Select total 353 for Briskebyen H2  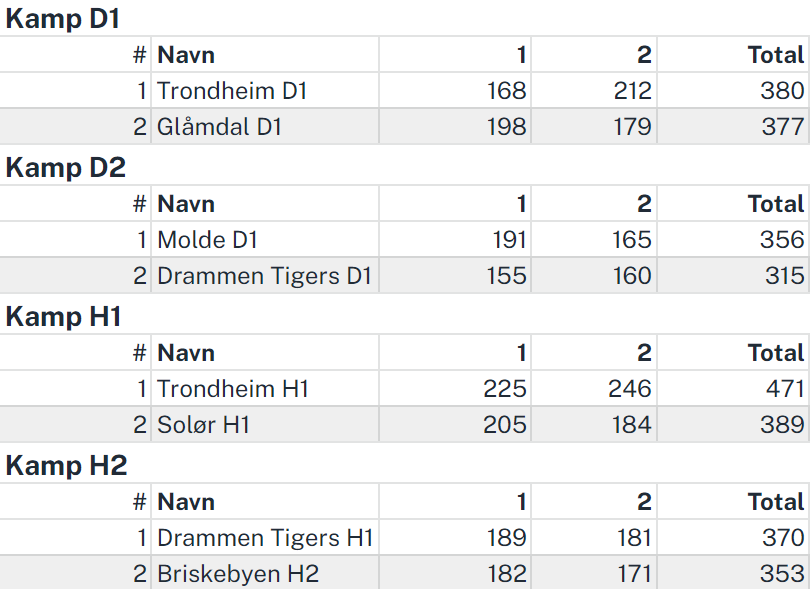tap(782, 574)
